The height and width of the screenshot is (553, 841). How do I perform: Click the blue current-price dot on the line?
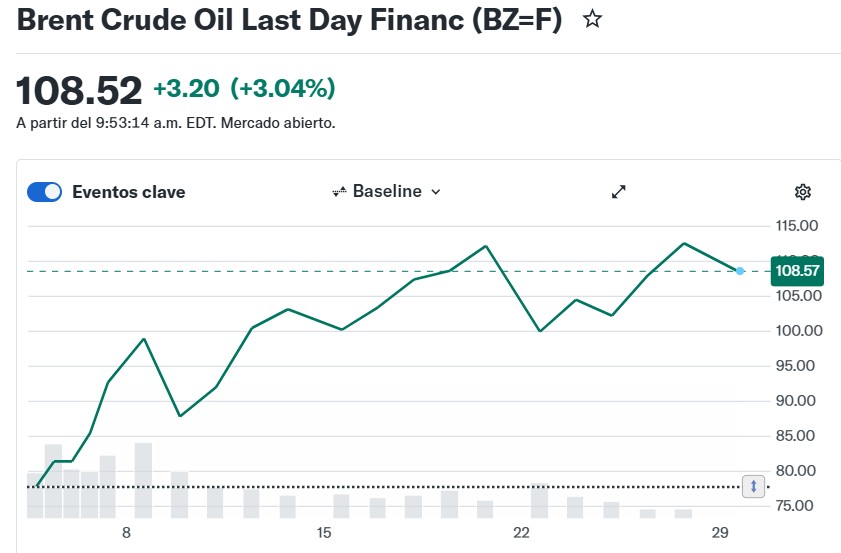(x=740, y=271)
